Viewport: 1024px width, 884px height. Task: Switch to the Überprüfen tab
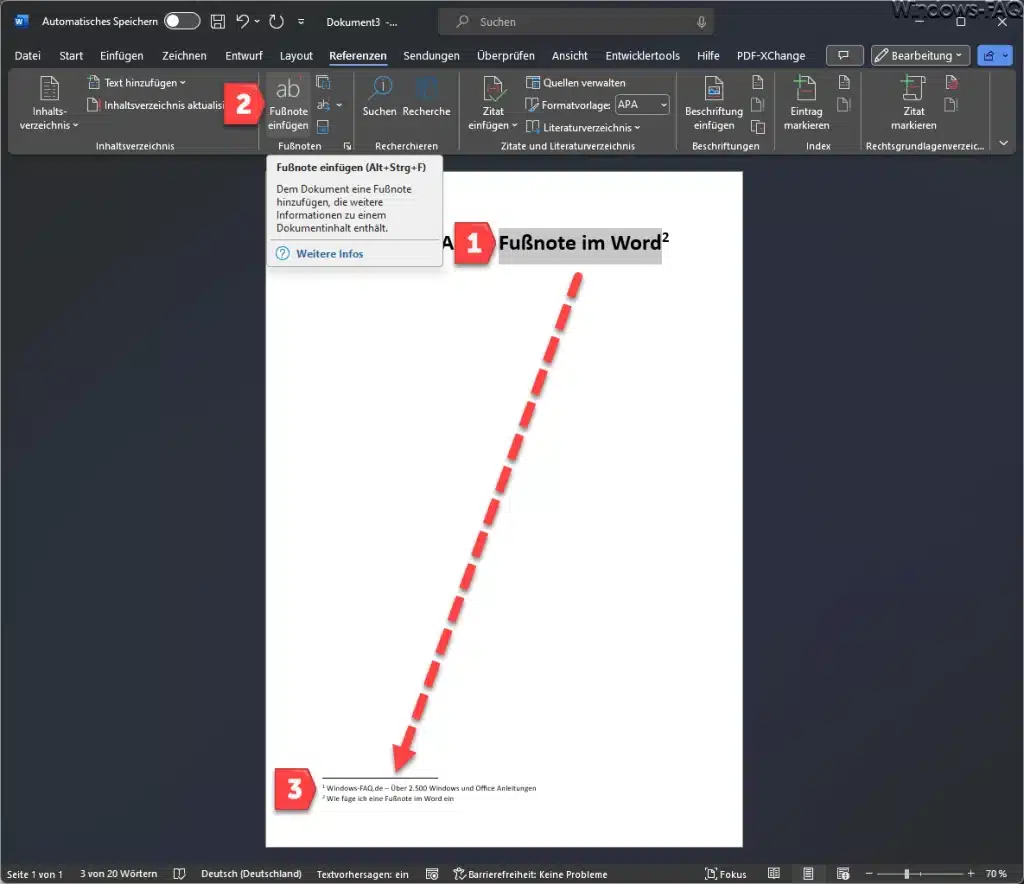tap(505, 55)
